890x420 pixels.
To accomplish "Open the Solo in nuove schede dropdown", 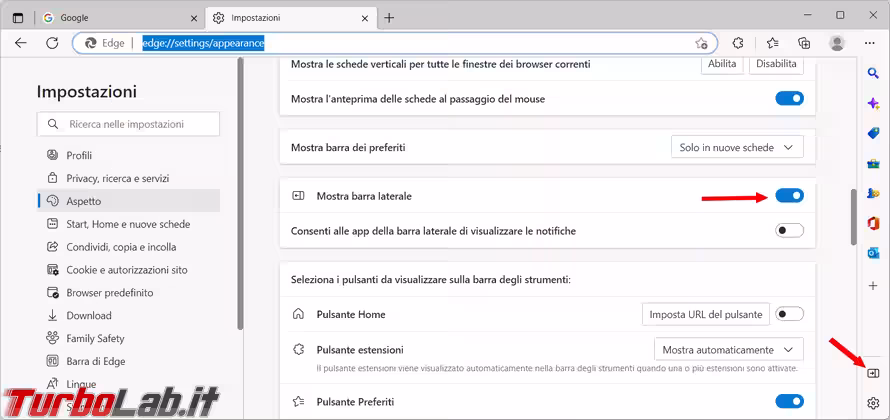I will pos(738,147).
